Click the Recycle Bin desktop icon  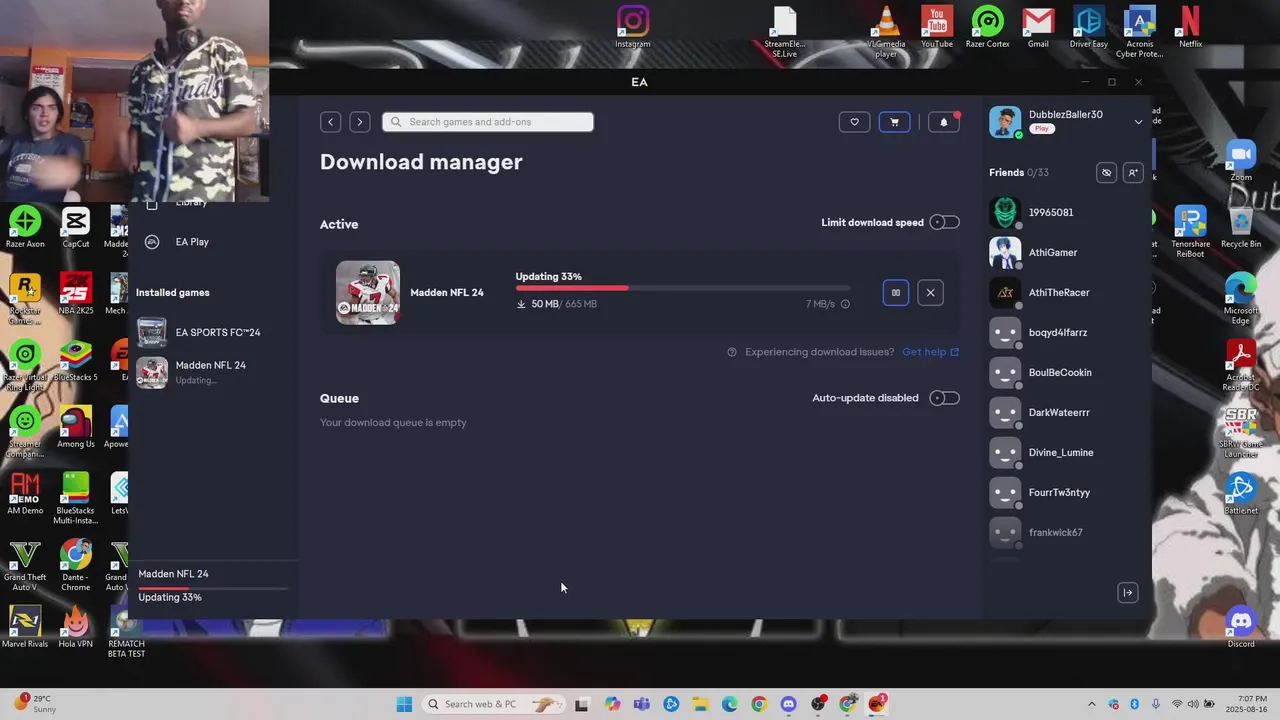pyautogui.click(x=1241, y=227)
